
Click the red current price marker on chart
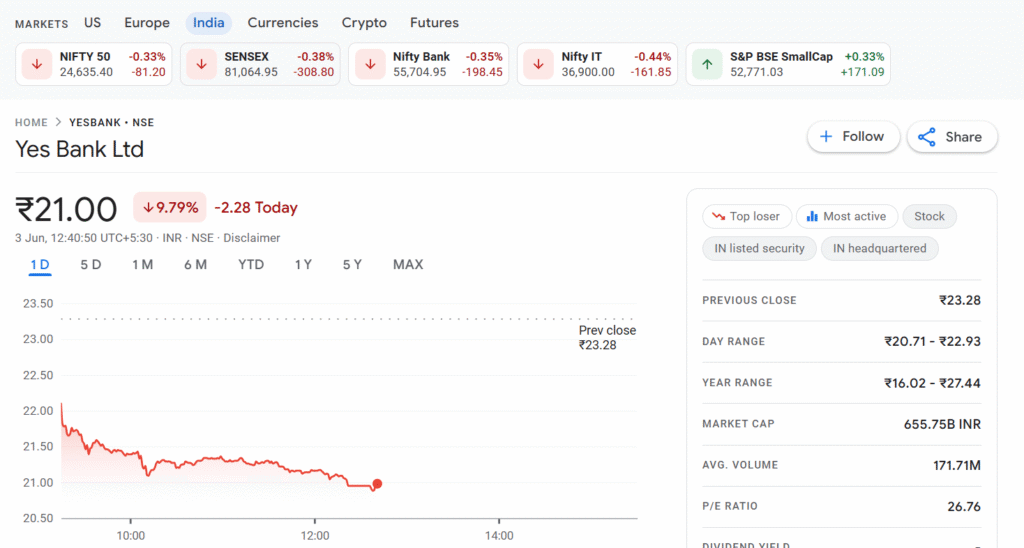coord(377,484)
